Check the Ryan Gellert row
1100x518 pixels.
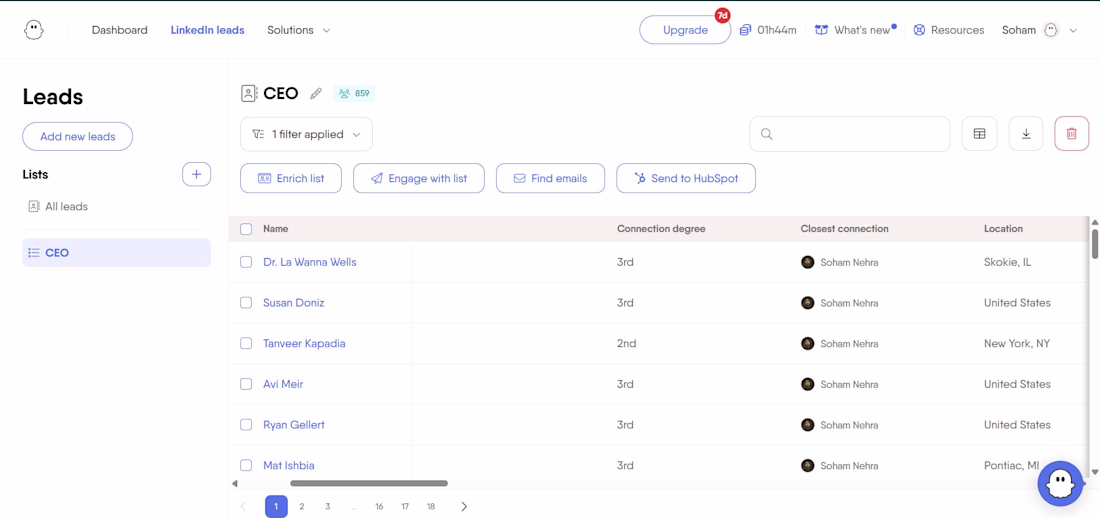(x=246, y=425)
